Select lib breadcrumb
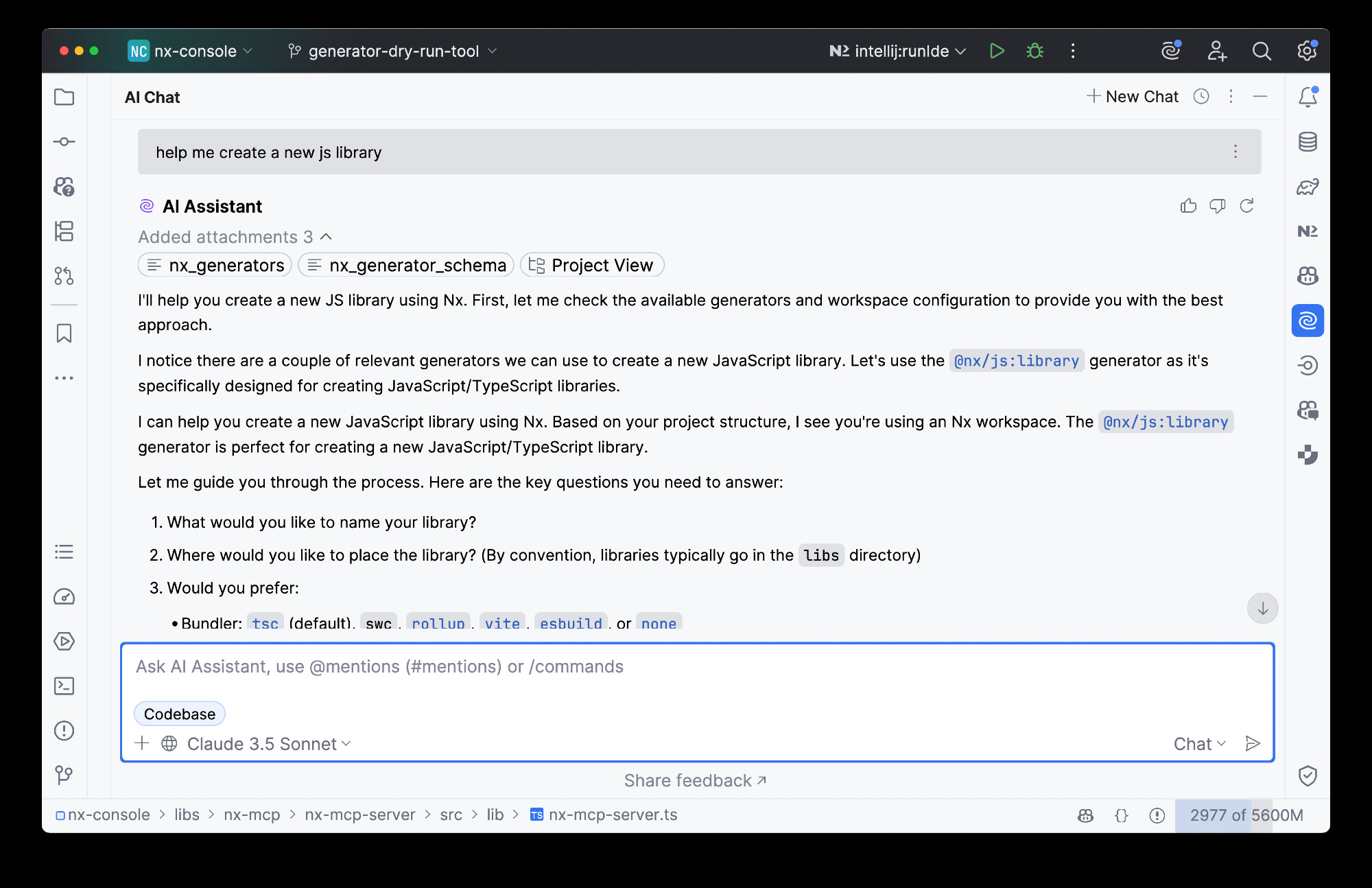Screen dimensions: 1372x888 click(495, 815)
